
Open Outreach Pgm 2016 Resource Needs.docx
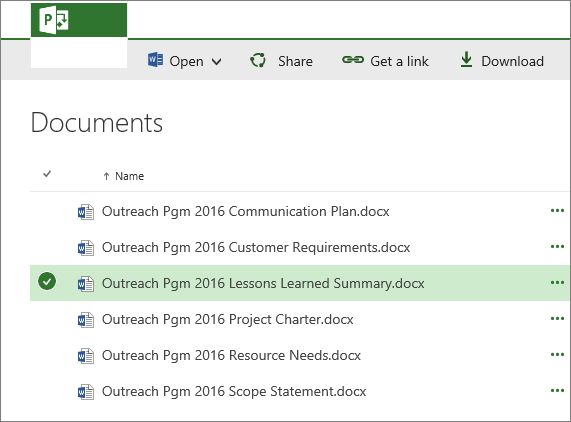coord(231,355)
